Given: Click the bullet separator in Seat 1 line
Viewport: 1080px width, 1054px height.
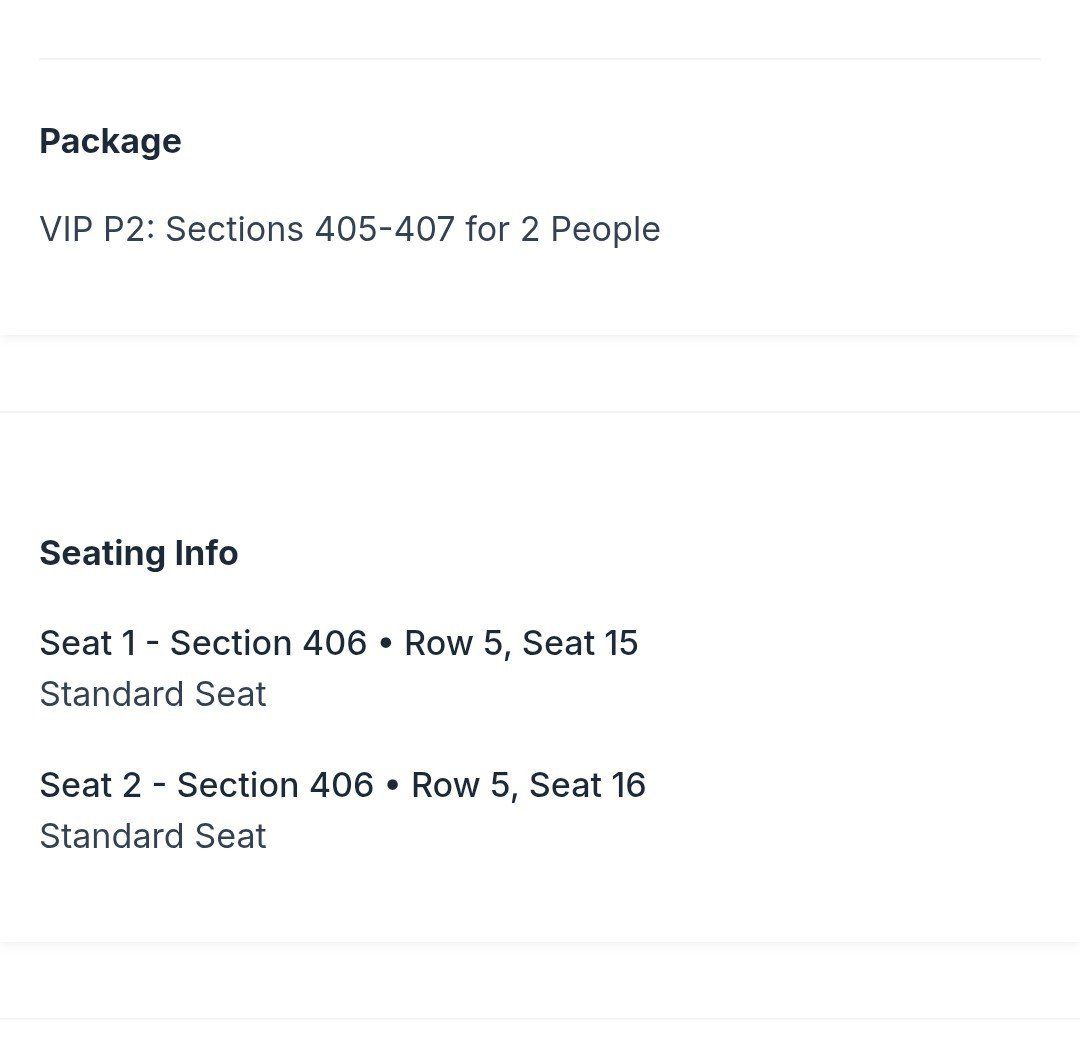Looking at the screenshot, I should (x=385, y=643).
